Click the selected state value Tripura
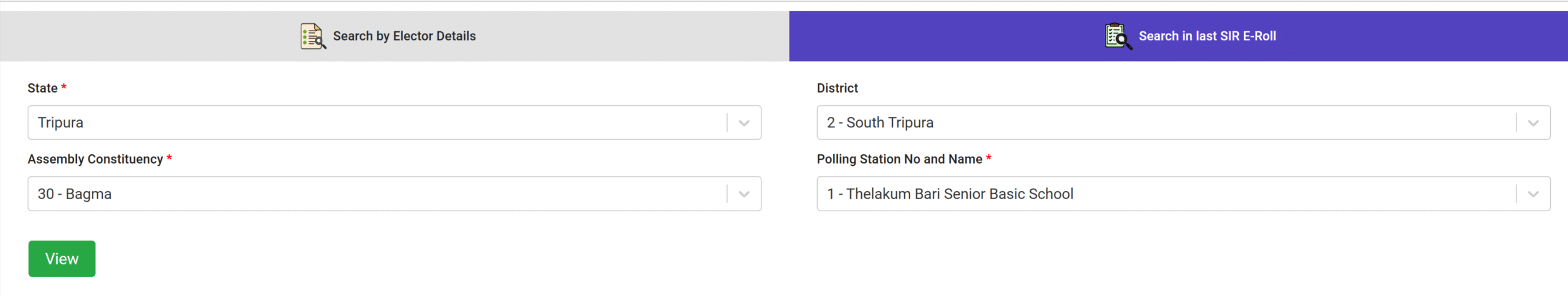The image size is (1568, 297). point(61,123)
